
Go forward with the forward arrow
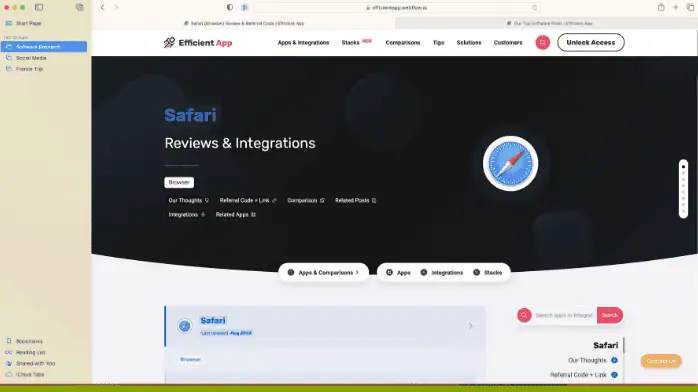pos(116,7)
